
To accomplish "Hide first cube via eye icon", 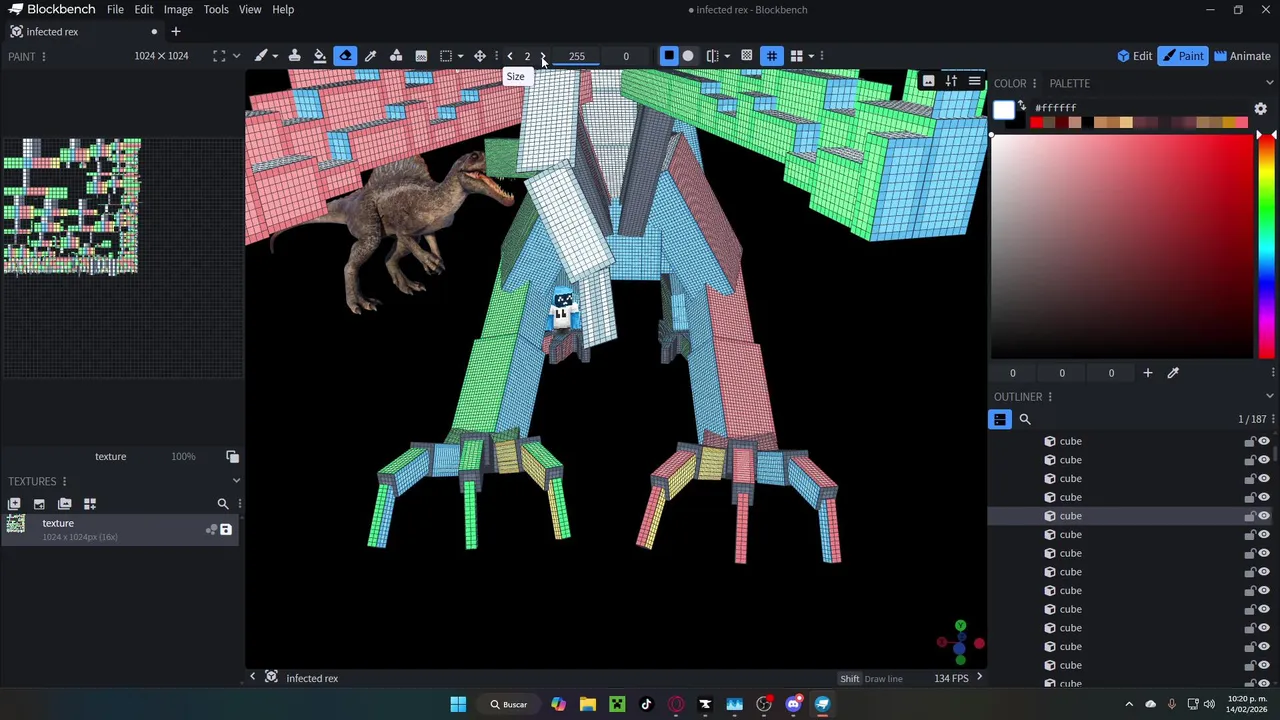I will click(1264, 441).
